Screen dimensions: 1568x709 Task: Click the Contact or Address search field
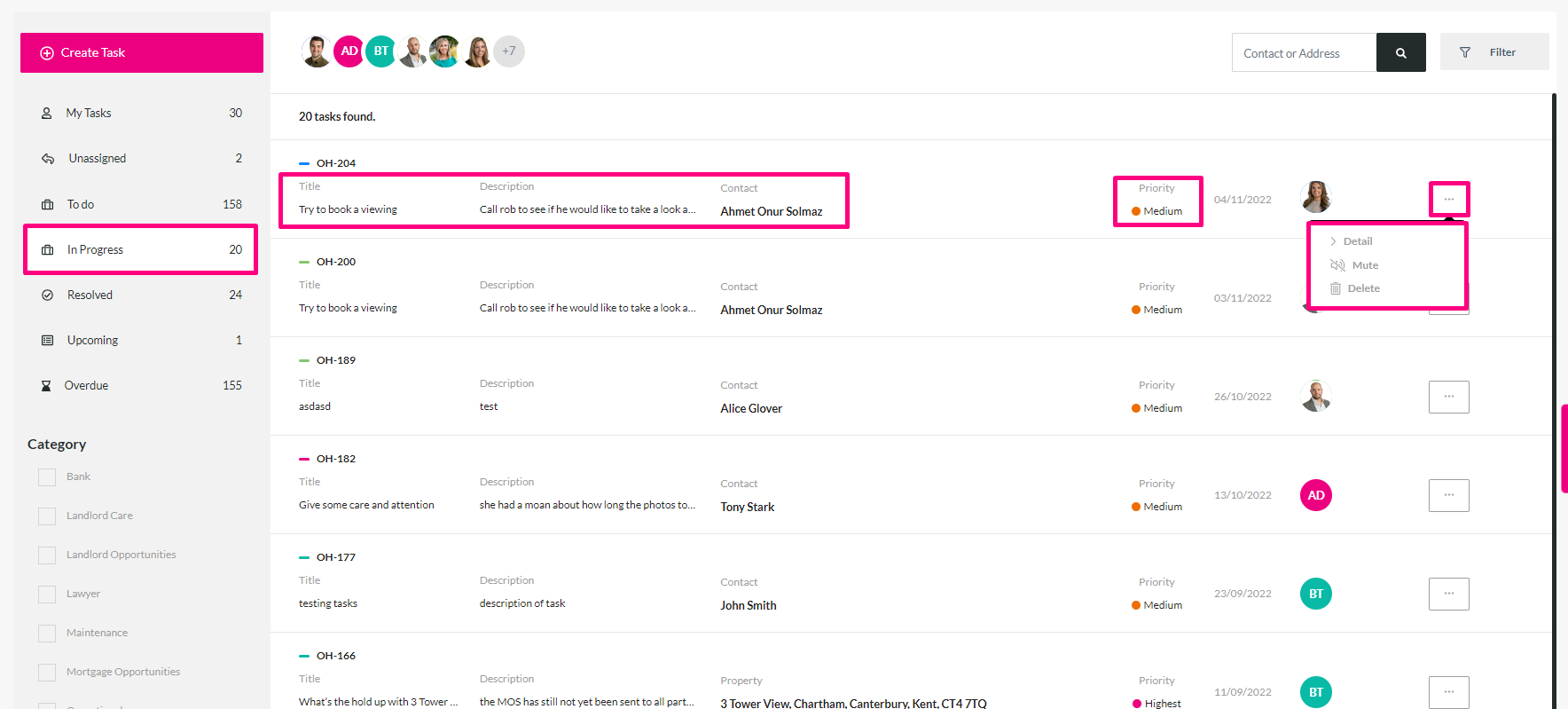tap(1304, 52)
